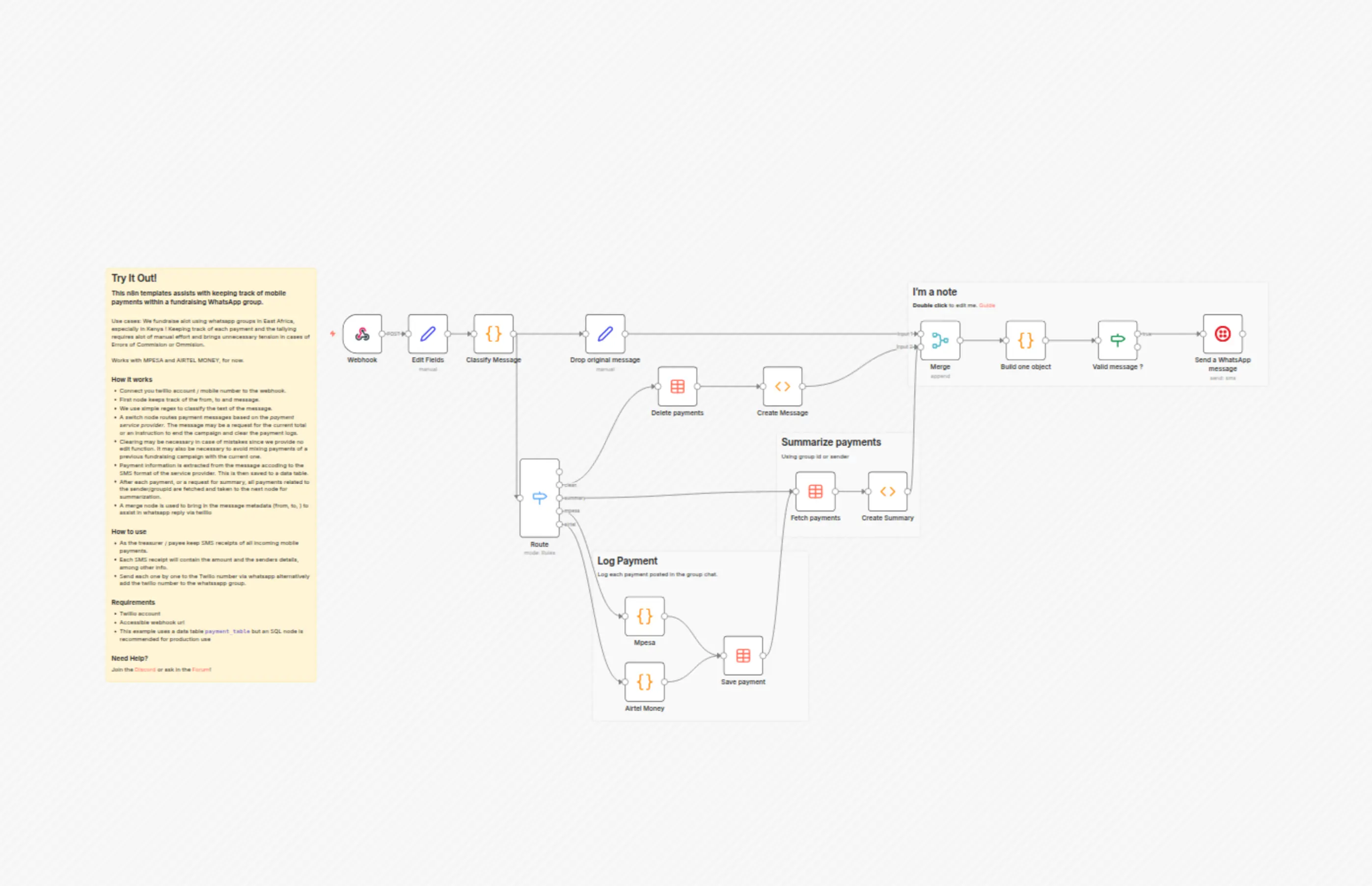Select the Build one object node

1025,341
